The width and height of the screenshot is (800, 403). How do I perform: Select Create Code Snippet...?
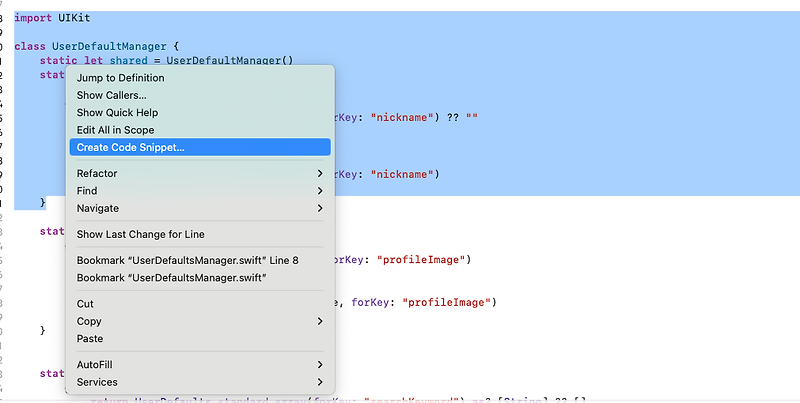(x=200, y=147)
